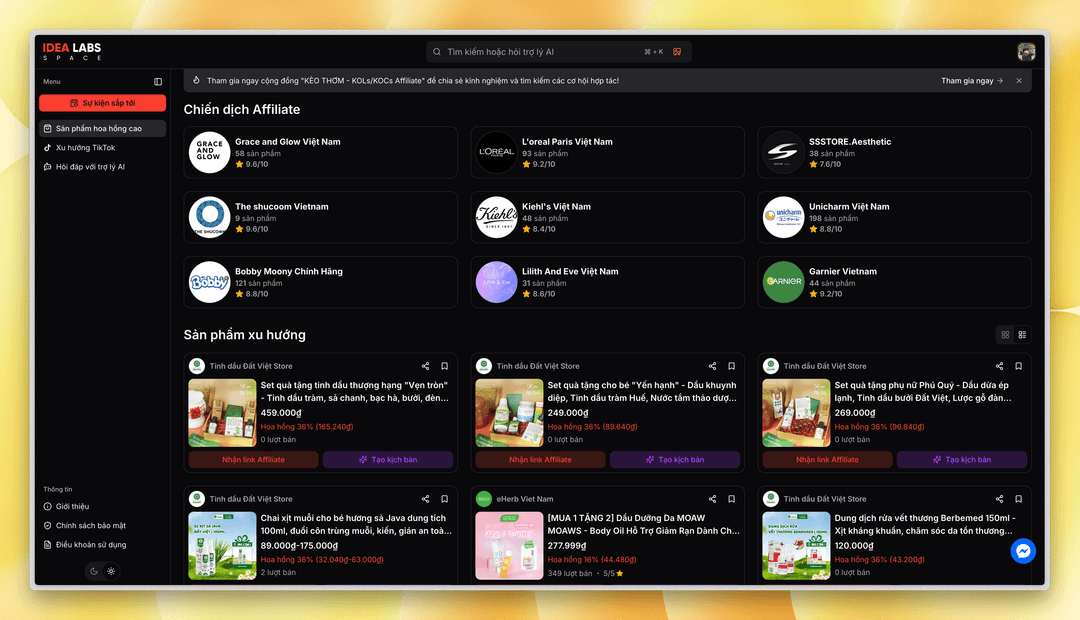Bookmark the Chai xịt muỗi product

coord(444,499)
